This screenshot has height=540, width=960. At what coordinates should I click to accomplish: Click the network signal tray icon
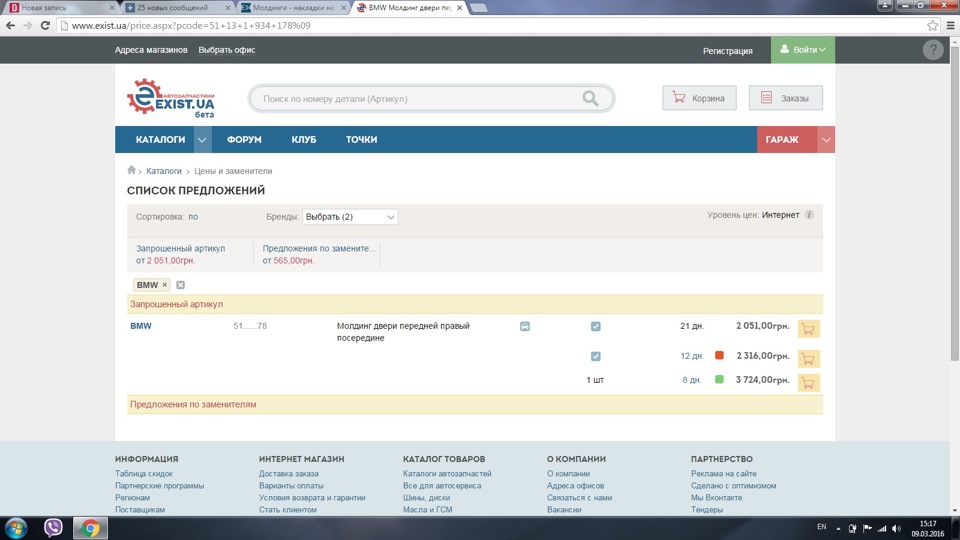(882, 528)
